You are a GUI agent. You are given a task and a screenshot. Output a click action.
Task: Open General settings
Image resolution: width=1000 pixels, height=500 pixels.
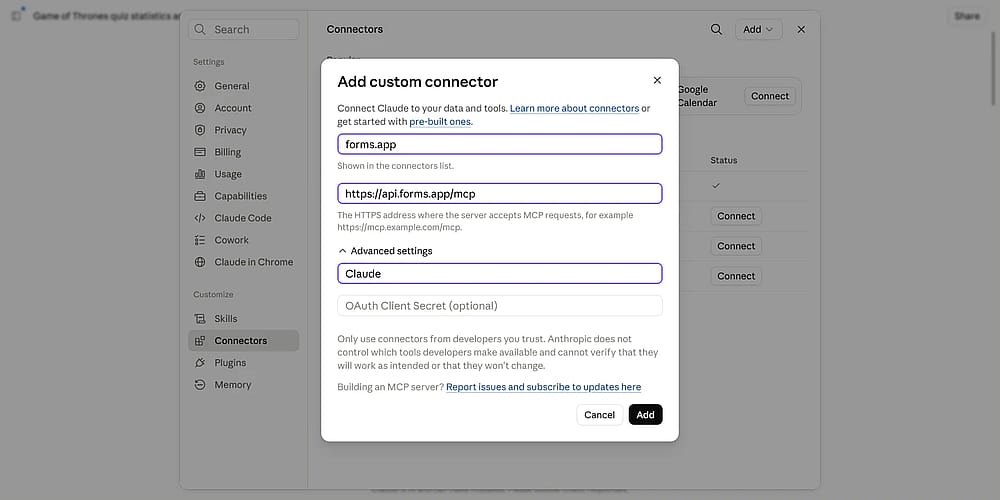(244, 86)
